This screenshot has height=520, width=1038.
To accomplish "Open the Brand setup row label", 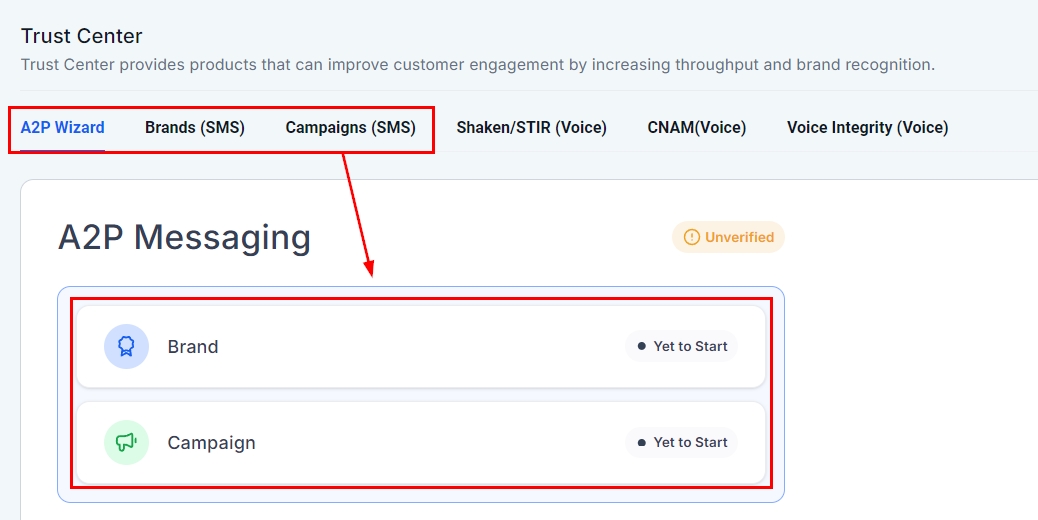I will 193,347.
